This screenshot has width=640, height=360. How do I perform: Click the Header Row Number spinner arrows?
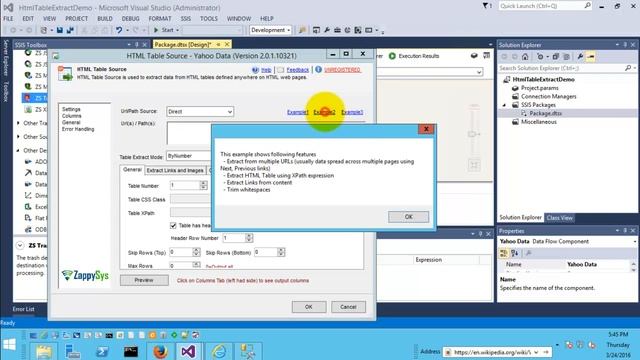pos(249,238)
